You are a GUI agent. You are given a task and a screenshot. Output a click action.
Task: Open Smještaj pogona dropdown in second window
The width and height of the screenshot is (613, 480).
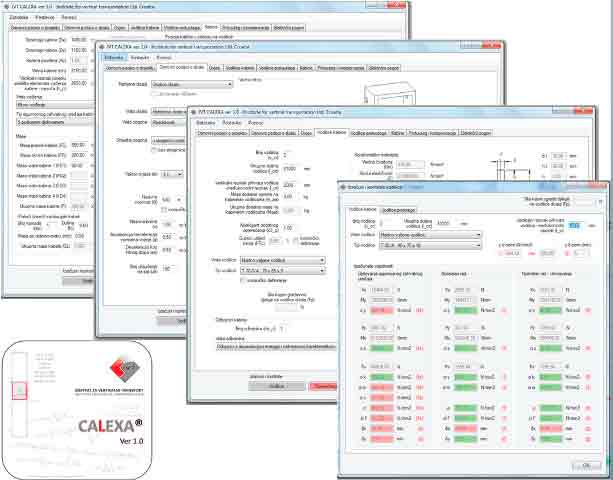click(x=169, y=140)
